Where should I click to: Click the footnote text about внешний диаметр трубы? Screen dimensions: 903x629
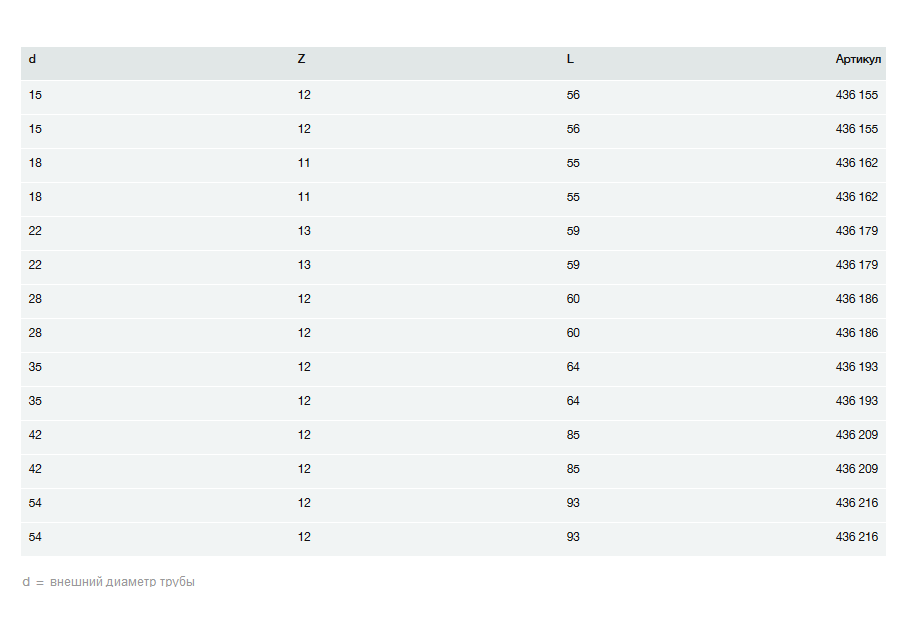[x=108, y=582]
